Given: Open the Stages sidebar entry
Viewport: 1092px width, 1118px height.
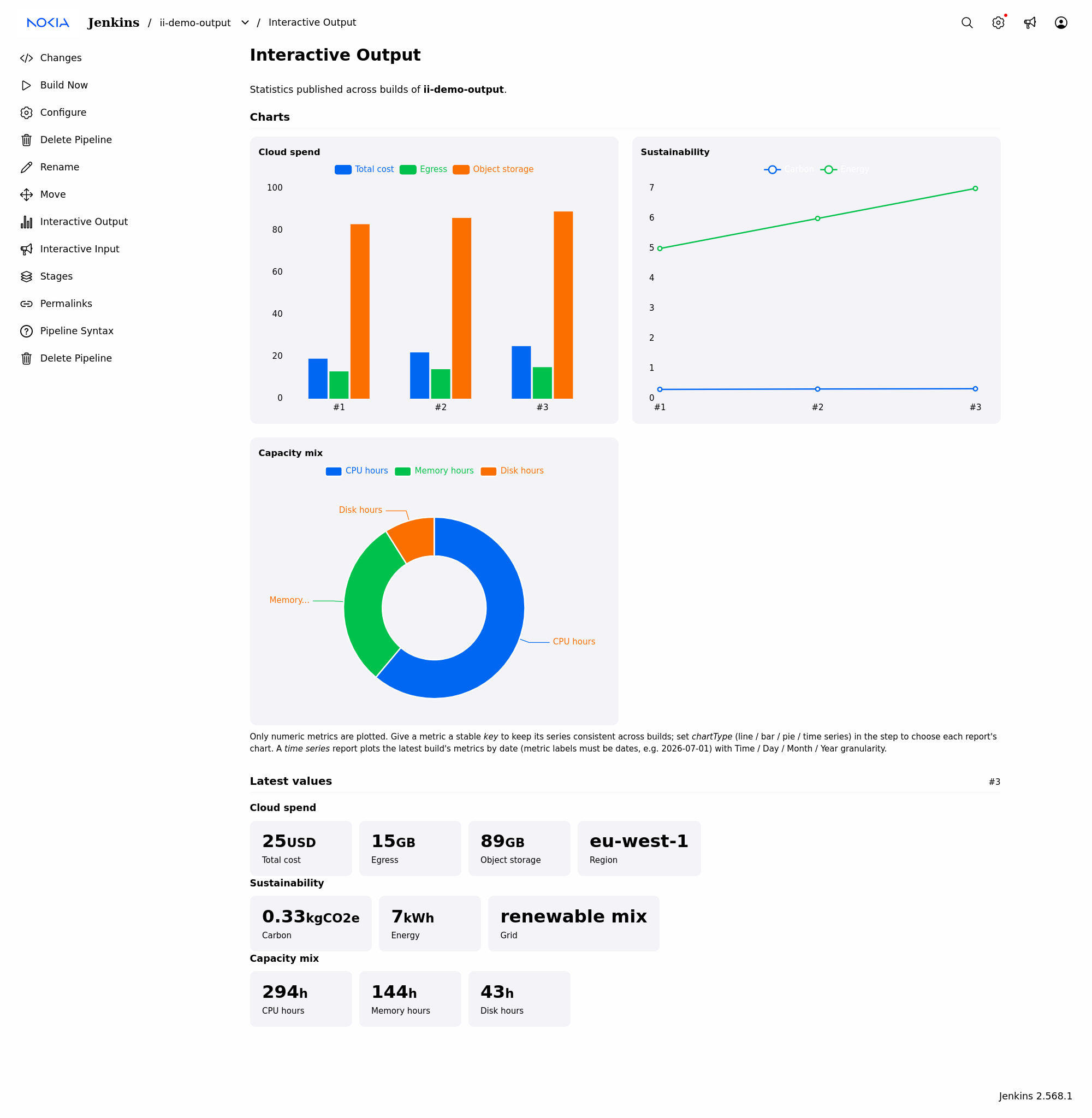Looking at the screenshot, I should [56, 276].
